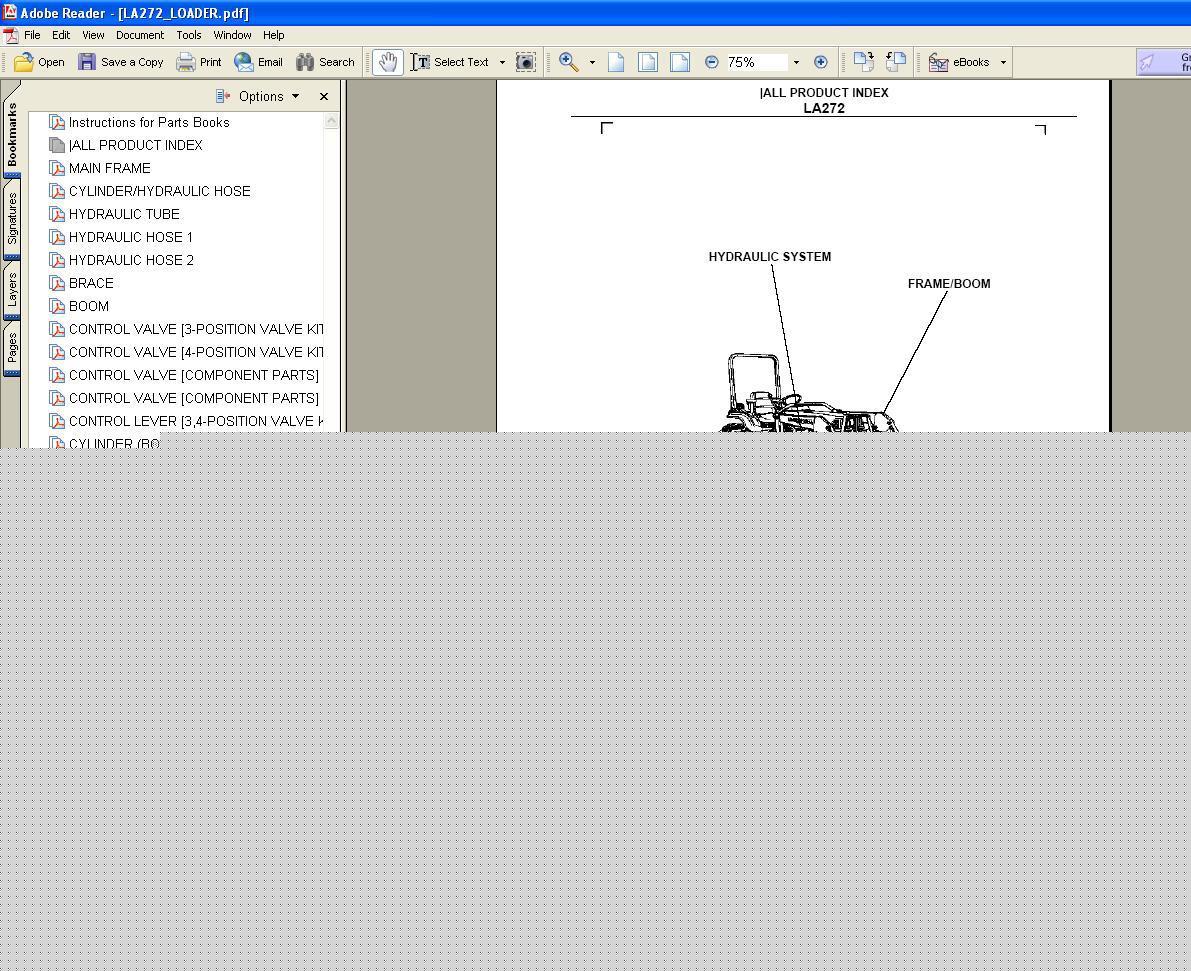Switch to the Pages side tab
Image resolution: width=1191 pixels, height=971 pixels.
tap(12, 349)
